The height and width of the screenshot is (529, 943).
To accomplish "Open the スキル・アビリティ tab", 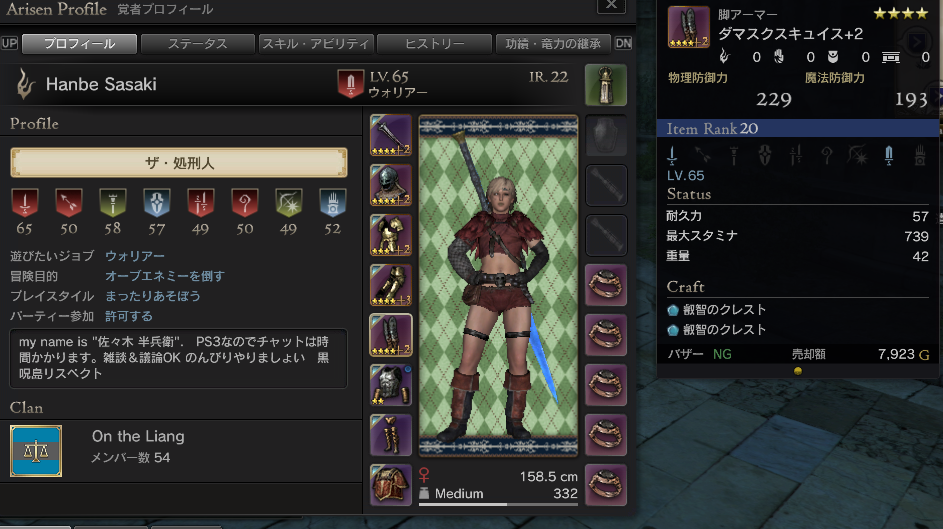I will pyautogui.click(x=316, y=43).
